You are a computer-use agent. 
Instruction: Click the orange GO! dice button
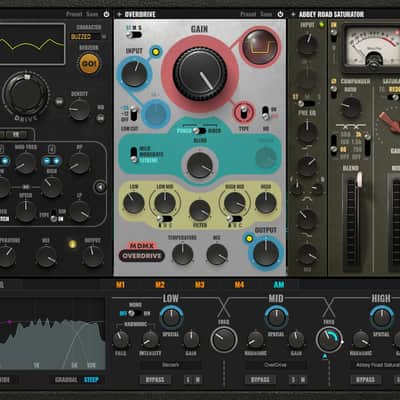coord(89,63)
